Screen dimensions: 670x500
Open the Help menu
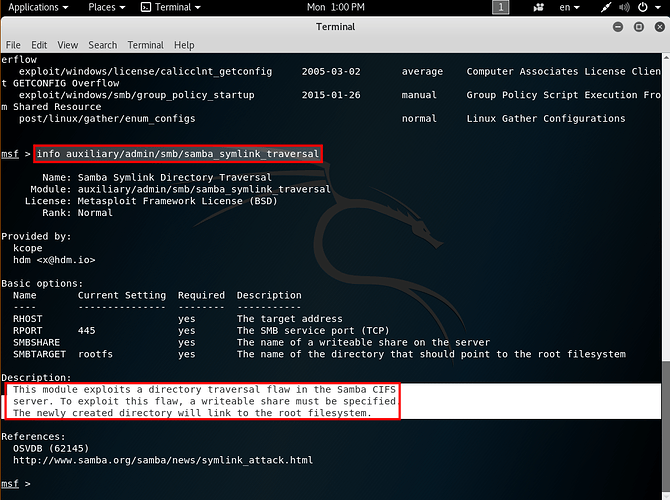pos(184,45)
